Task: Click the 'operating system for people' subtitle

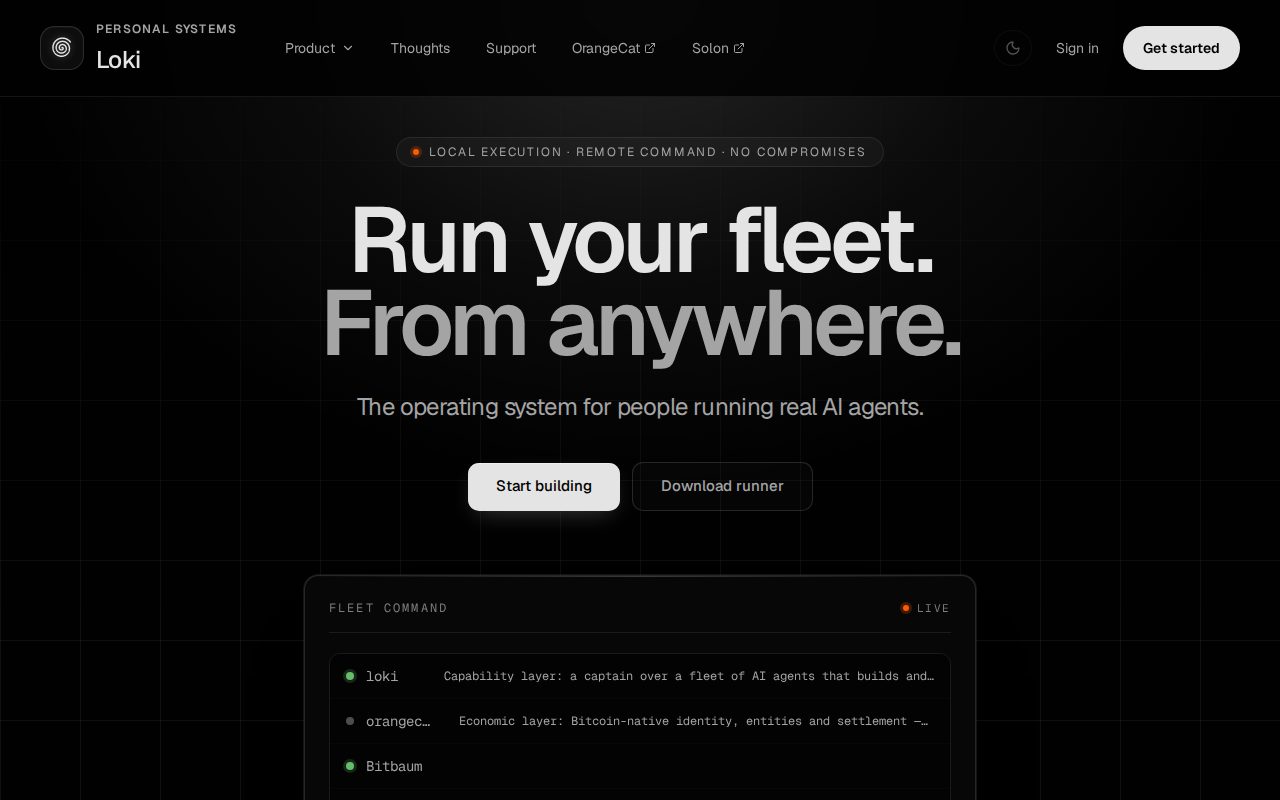Action: point(640,407)
